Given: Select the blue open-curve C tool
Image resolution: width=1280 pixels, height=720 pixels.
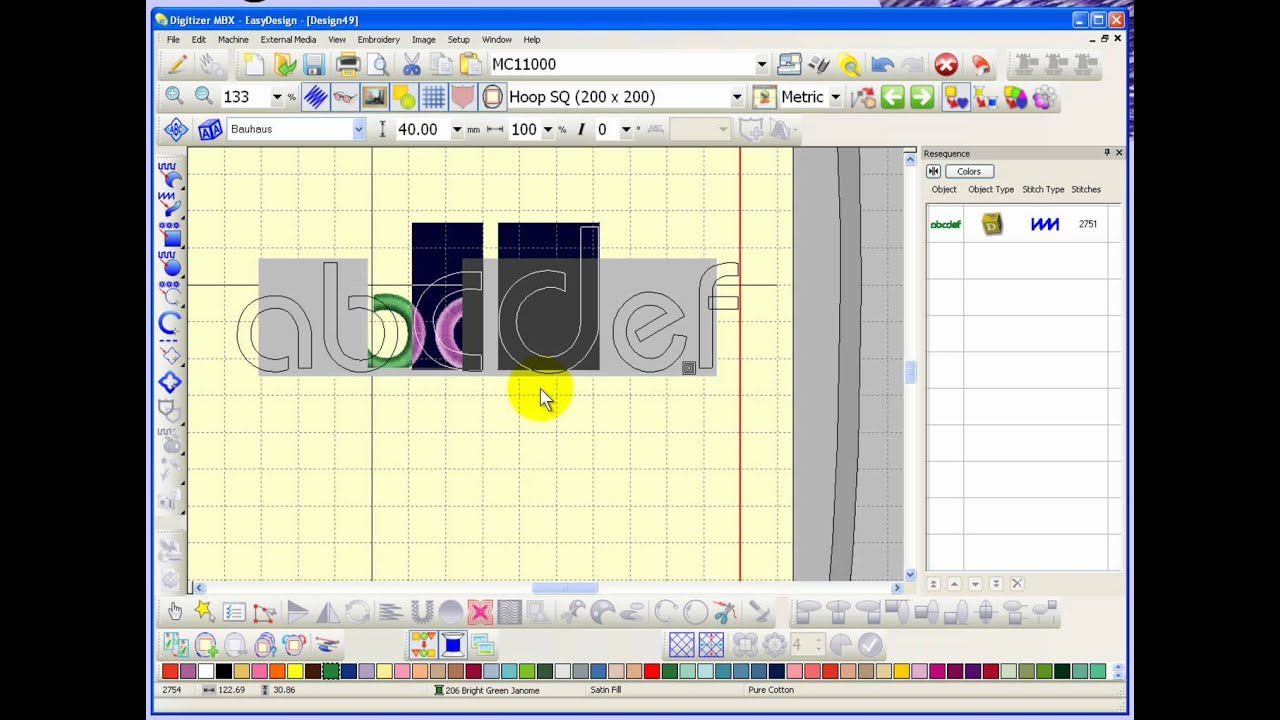Looking at the screenshot, I should [x=170, y=323].
